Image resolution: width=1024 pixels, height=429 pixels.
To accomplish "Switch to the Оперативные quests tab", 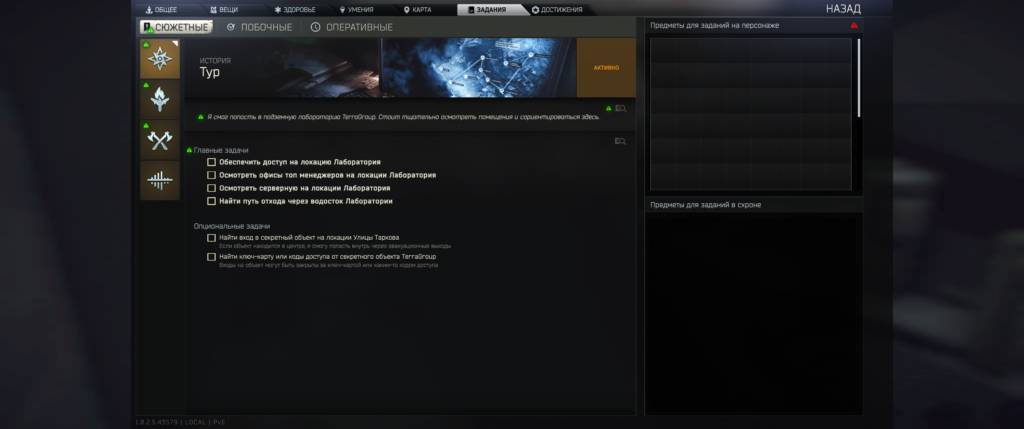I will click(351, 27).
